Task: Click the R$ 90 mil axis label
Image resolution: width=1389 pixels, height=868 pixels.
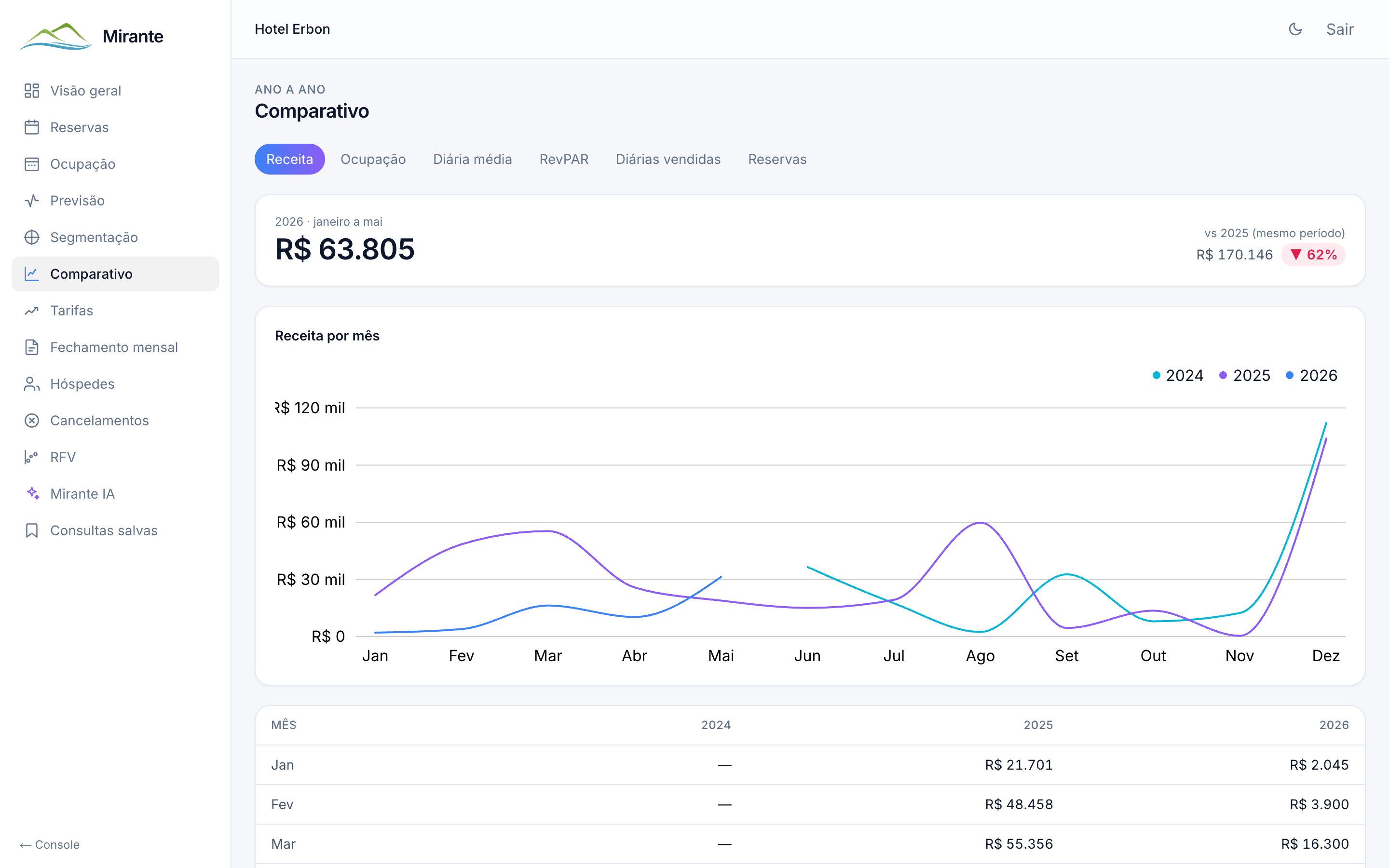Action: pyautogui.click(x=311, y=465)
